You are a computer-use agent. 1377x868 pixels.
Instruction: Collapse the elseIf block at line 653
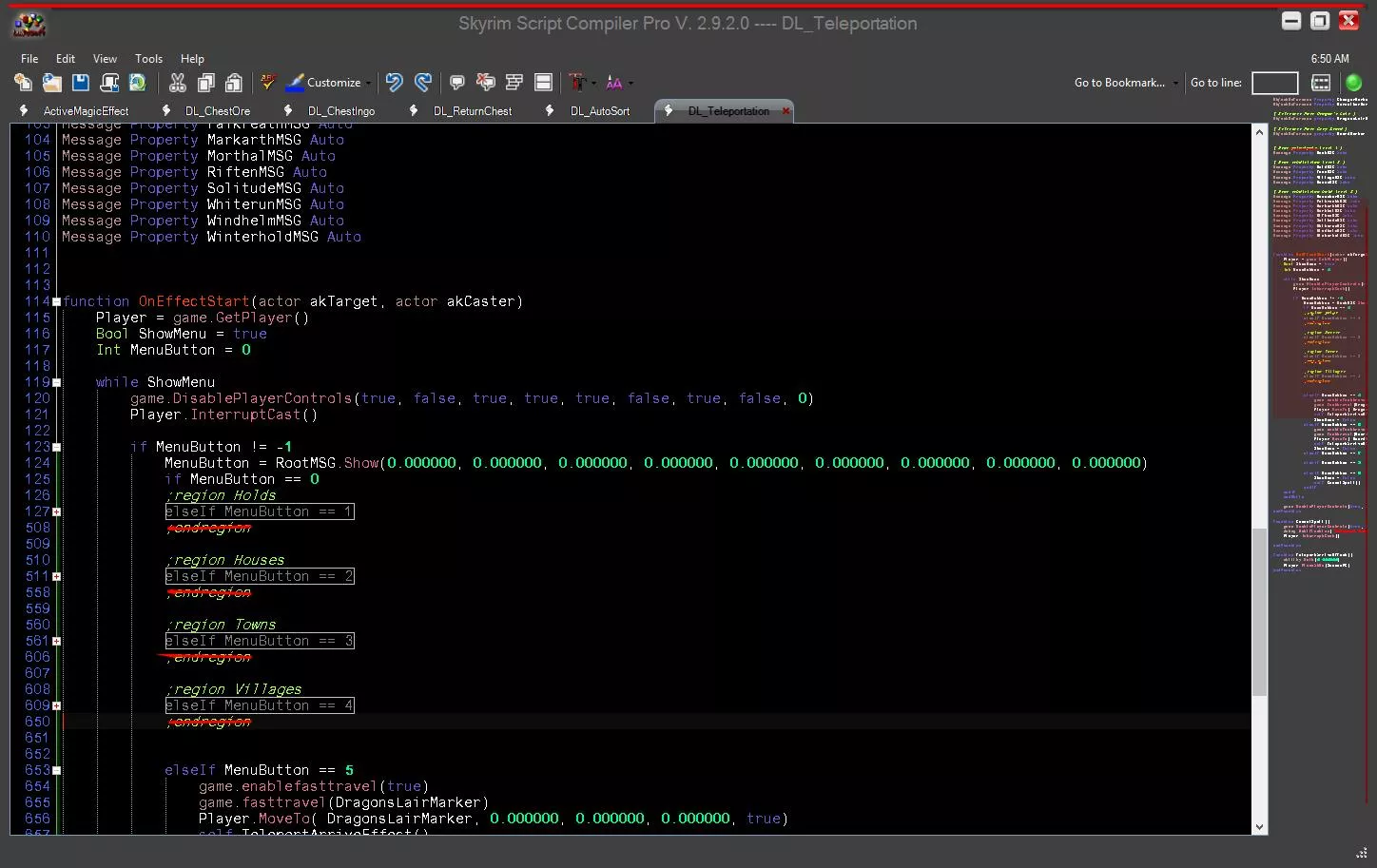(x=56, y=770)
